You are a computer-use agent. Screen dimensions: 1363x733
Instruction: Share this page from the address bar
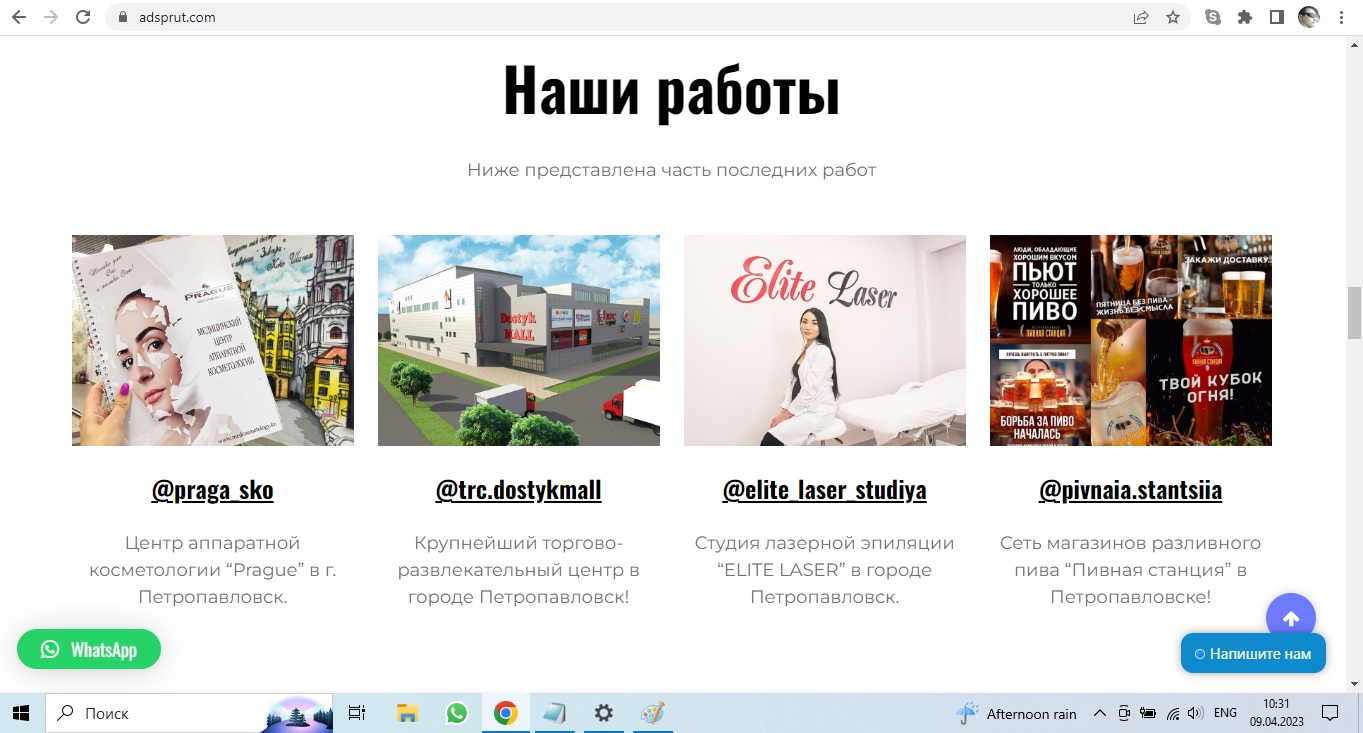click(x=1141, y=17)
